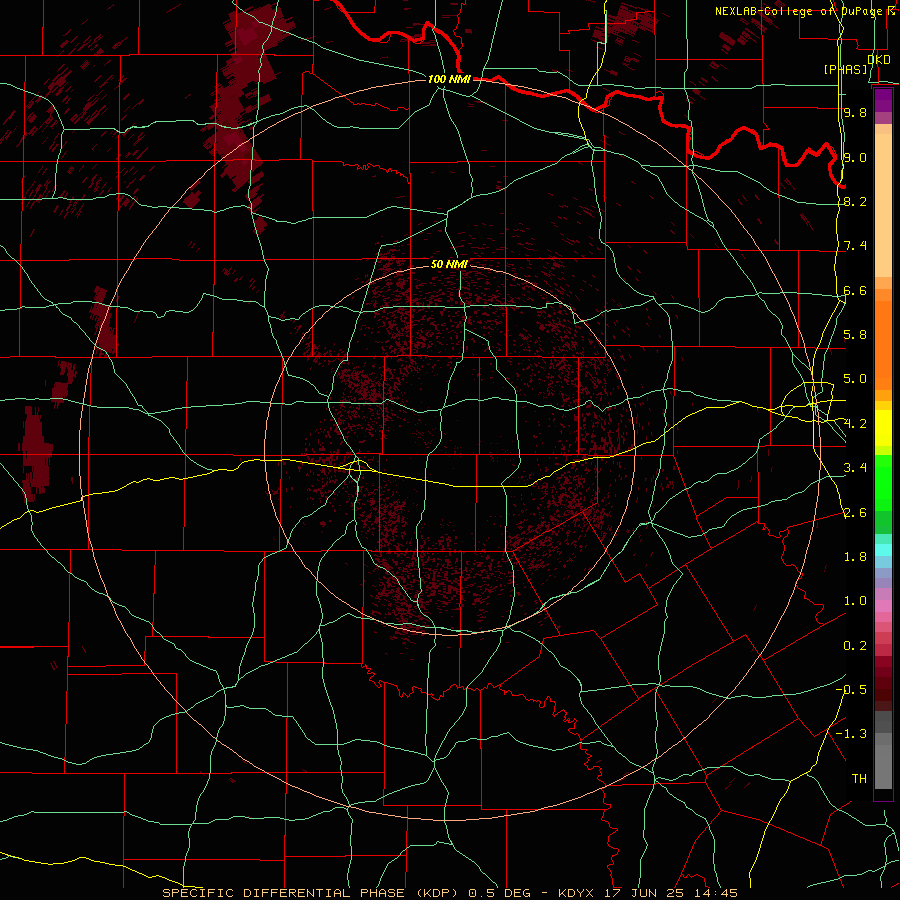Viewport: 900px width, 900px height.
Task: Click the "100 NMI" range ring label
Action: click(x=449, y=79)
